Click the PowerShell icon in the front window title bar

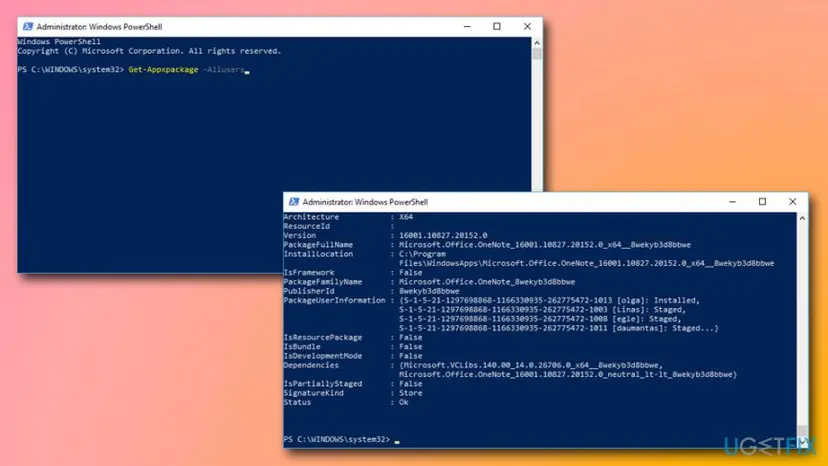click(294, 202)
